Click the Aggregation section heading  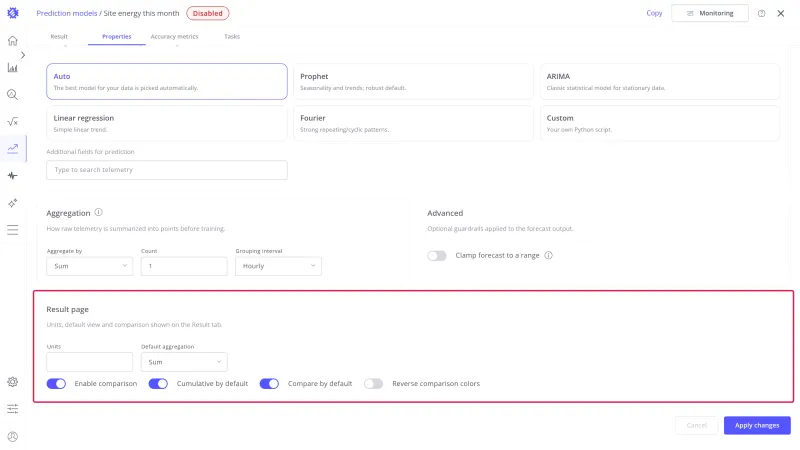point(68,213)
